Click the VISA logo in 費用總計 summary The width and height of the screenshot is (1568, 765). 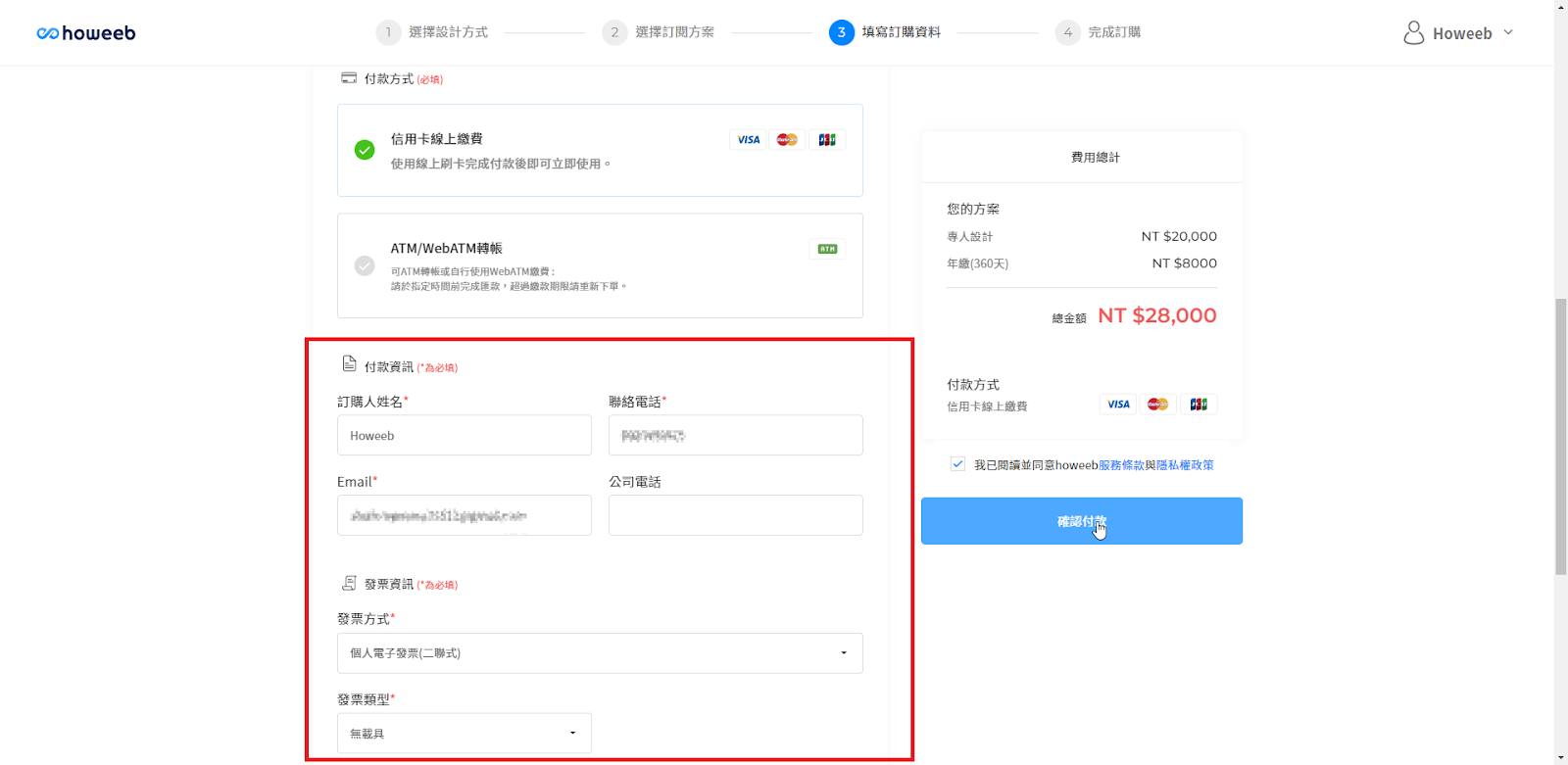pyautogui.click(x=1118, y=405)
